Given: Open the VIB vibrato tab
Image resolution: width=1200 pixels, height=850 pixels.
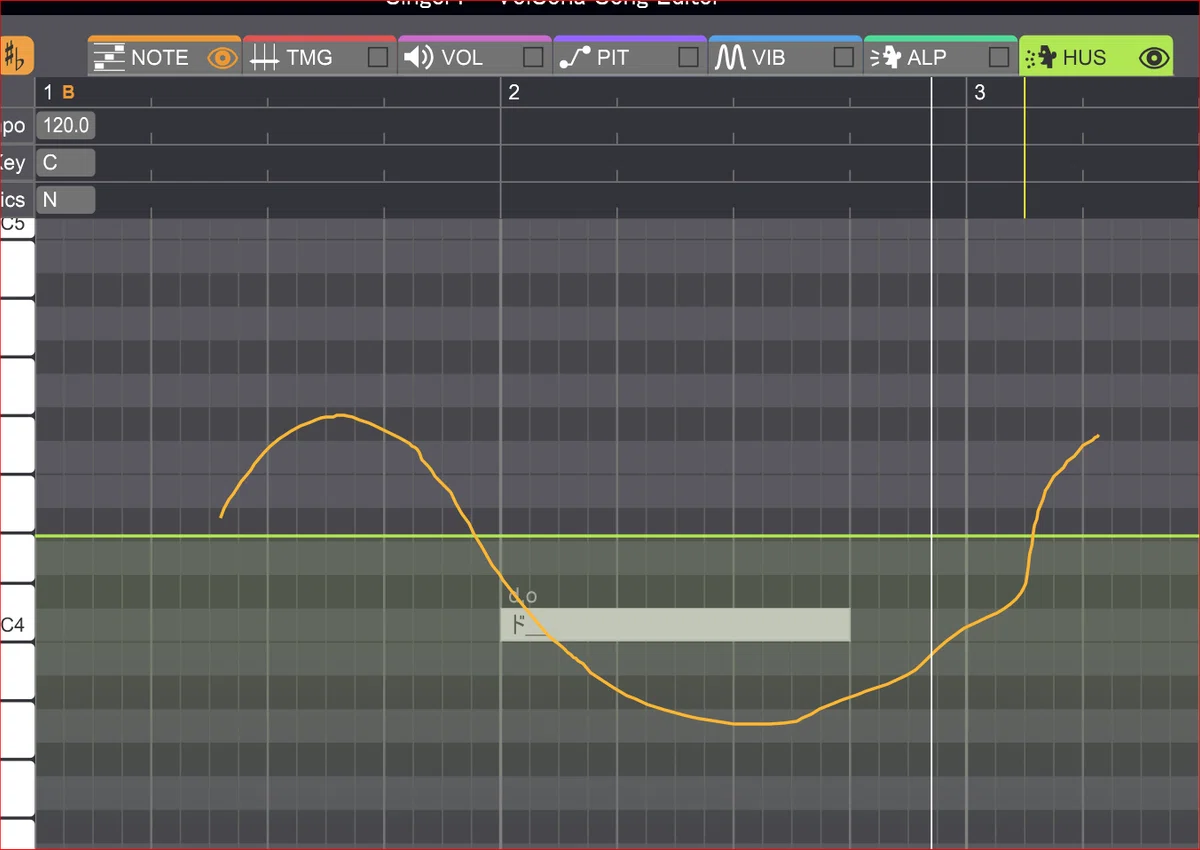Looking at the screenshot, I should 784,56.
